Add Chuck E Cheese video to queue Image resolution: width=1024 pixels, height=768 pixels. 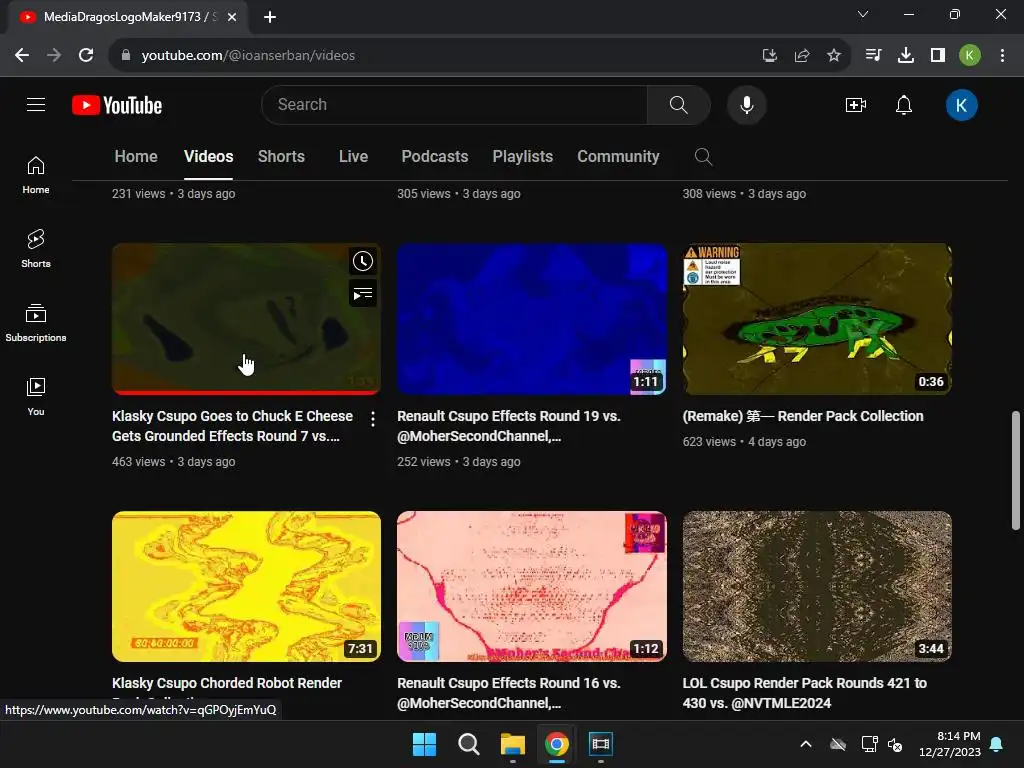(362, 294)
